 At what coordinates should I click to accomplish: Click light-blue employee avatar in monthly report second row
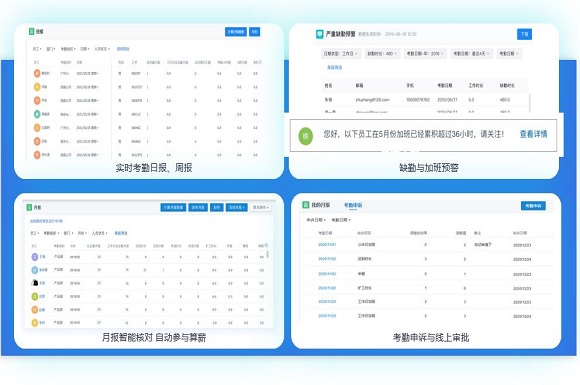click(x=35, y=270)
